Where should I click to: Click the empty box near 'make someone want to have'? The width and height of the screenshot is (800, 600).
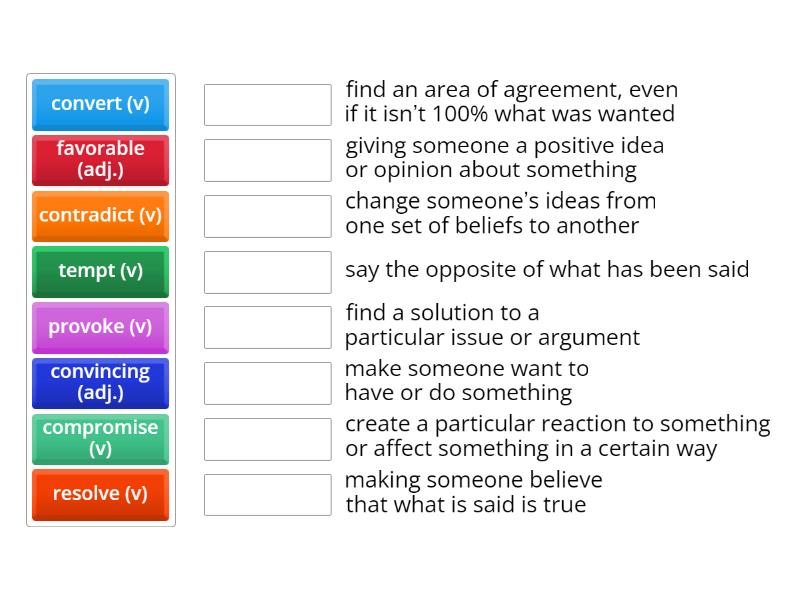pyautogui.click(x=267, y=380)
